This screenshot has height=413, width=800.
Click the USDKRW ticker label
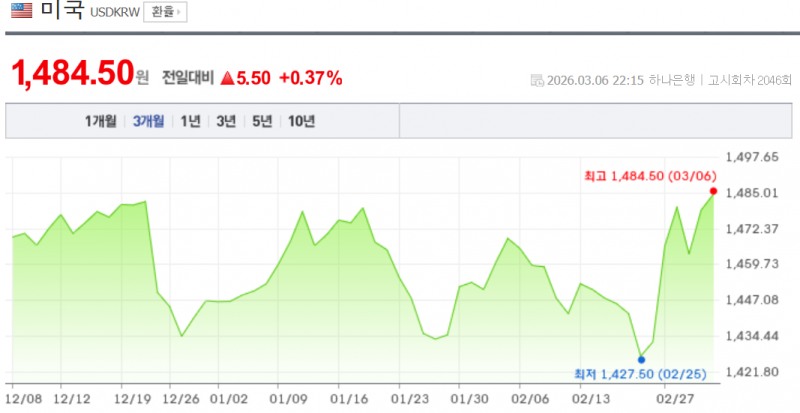pos(115,13)
